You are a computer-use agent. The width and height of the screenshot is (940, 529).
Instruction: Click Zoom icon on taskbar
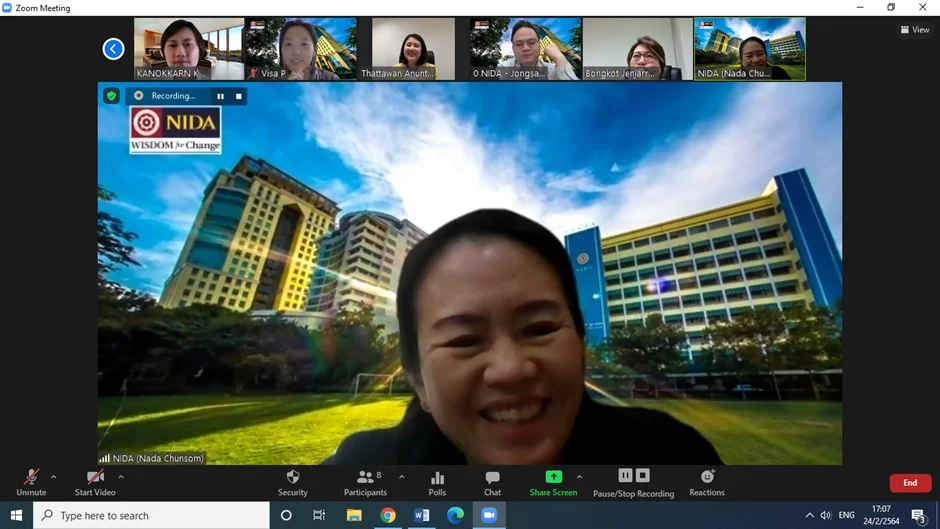coord(489,515)
